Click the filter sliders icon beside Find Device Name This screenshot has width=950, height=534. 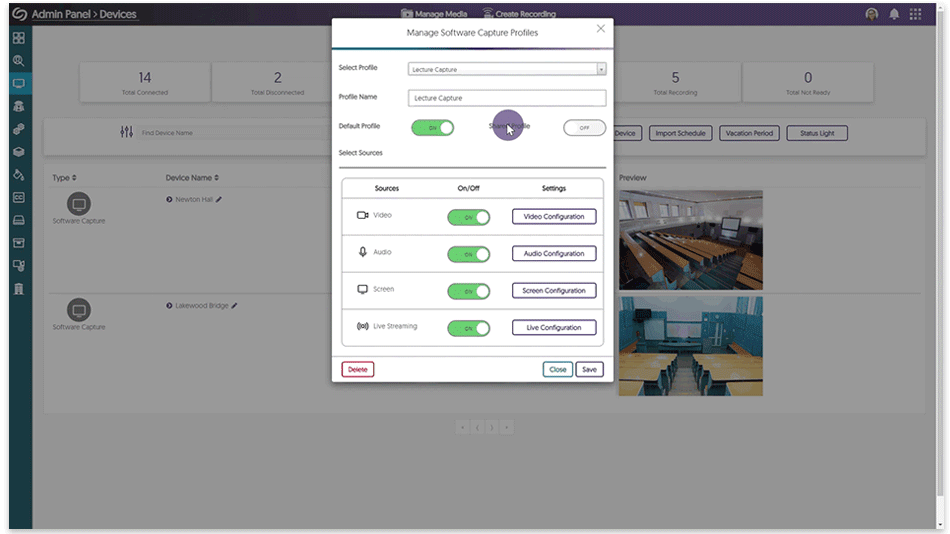point(126,132)
